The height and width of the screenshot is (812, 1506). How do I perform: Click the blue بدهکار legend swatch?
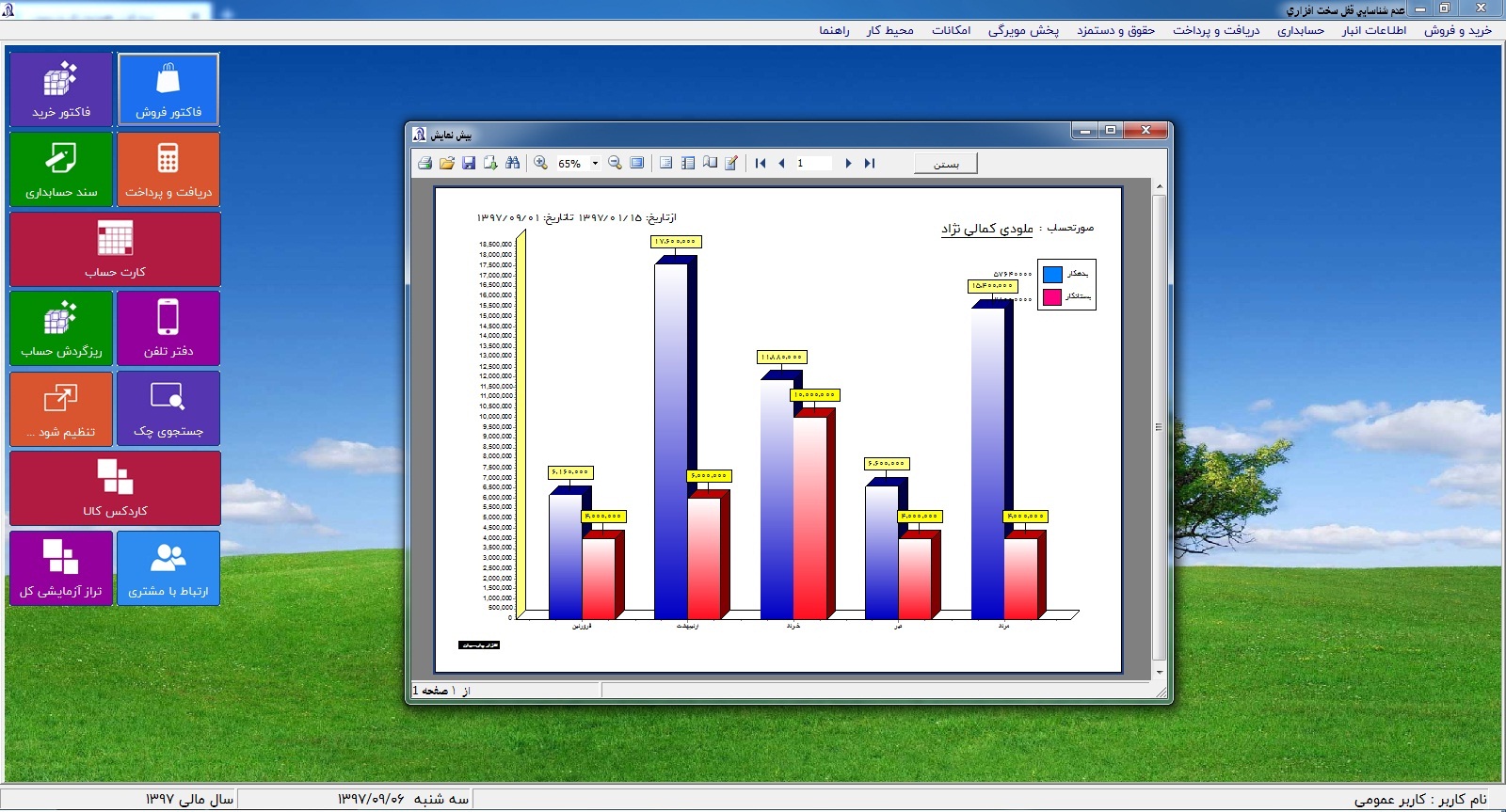click(x=1052, y=274)
